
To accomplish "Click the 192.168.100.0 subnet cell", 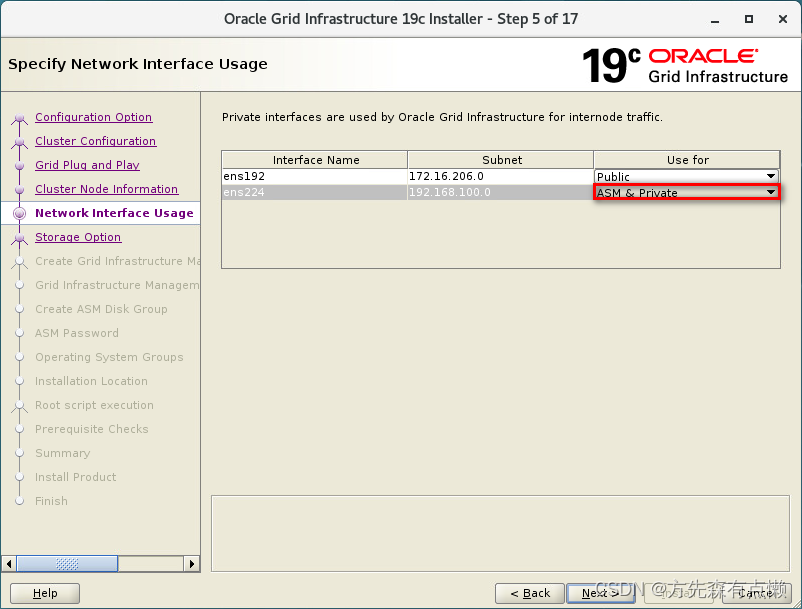I will pos(500,193).
